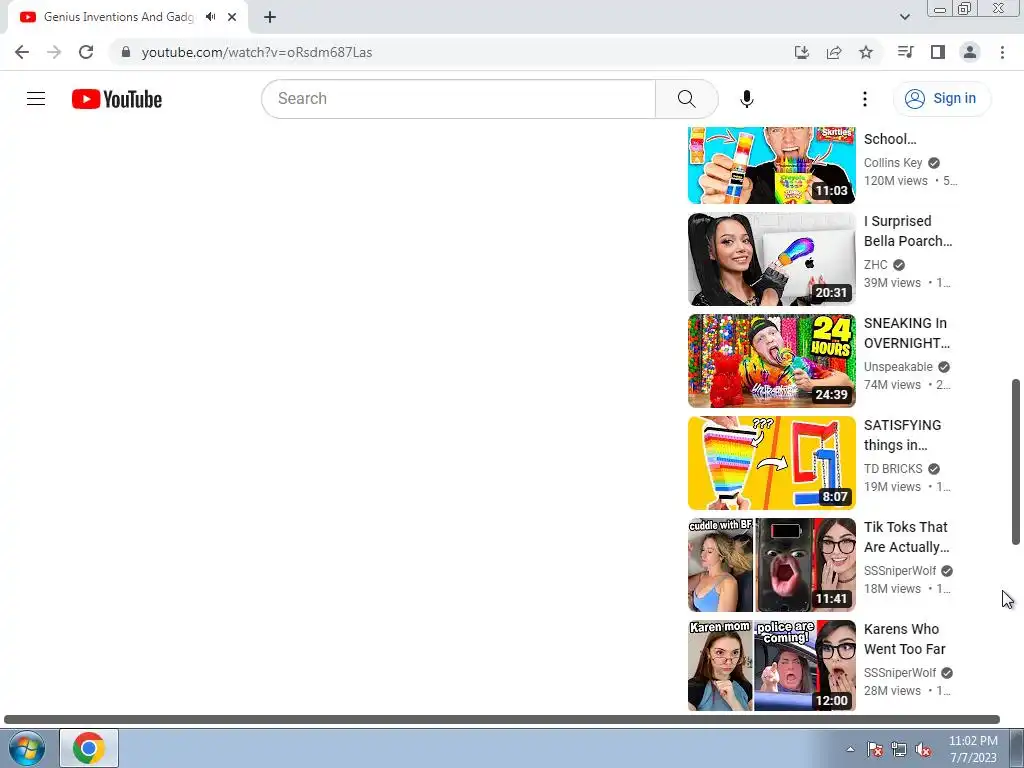1024x768 pixels.
Task: Open the Karen mom video thumbnail
Action: (x=771, y=665)
